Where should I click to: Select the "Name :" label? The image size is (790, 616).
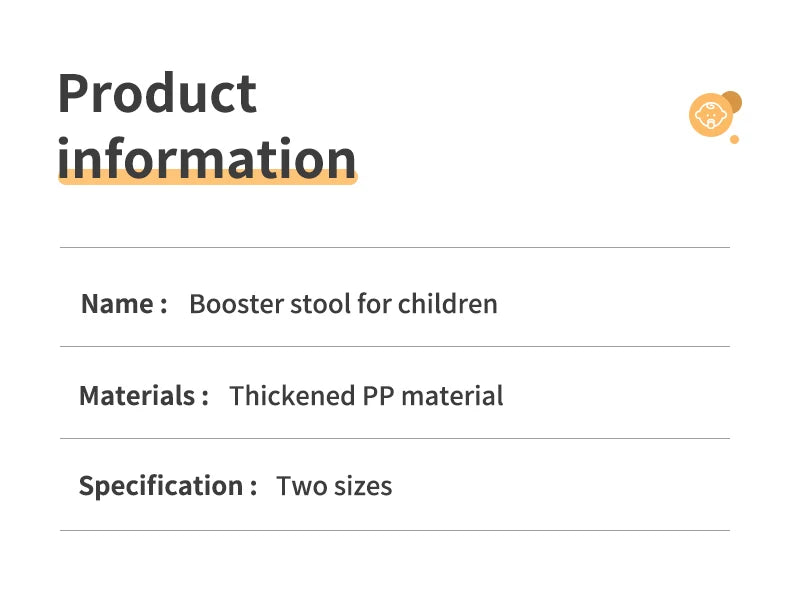click(124, 304)
